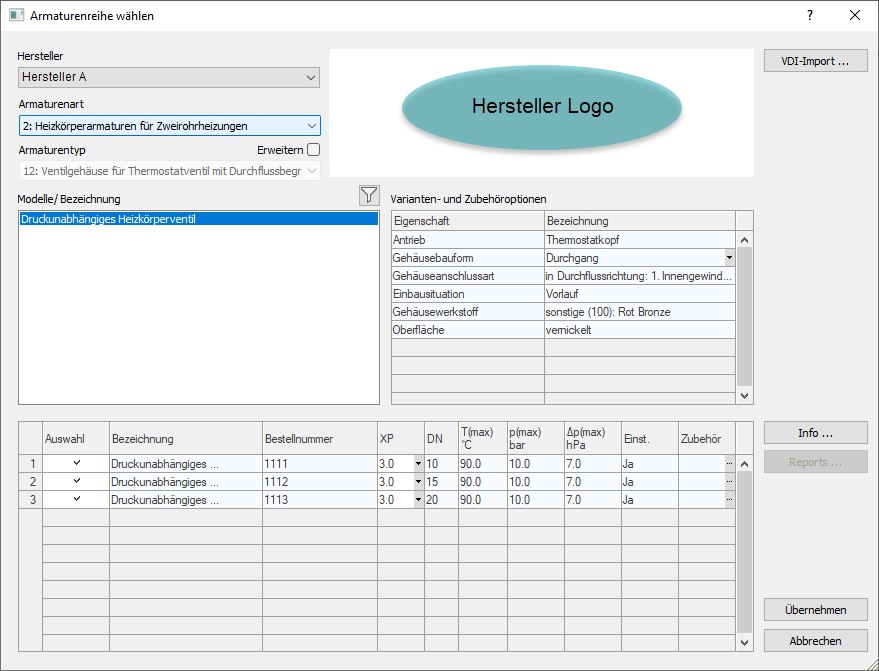Click the DN column header
879x671 pixels.
coord(442,439)
